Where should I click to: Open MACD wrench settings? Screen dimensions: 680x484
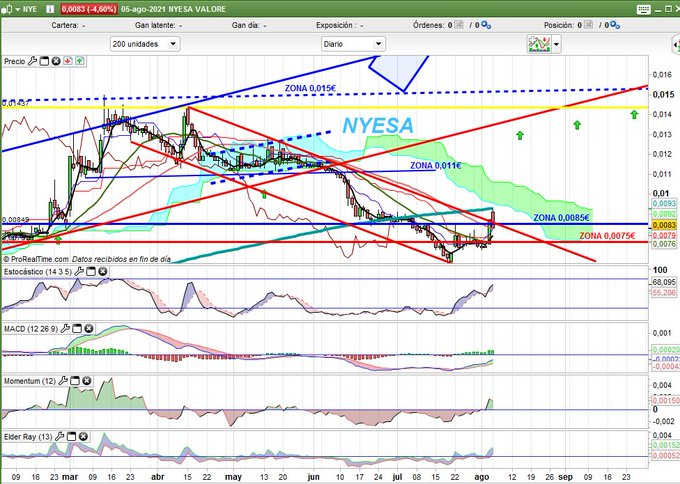click(x=65, y=329)
